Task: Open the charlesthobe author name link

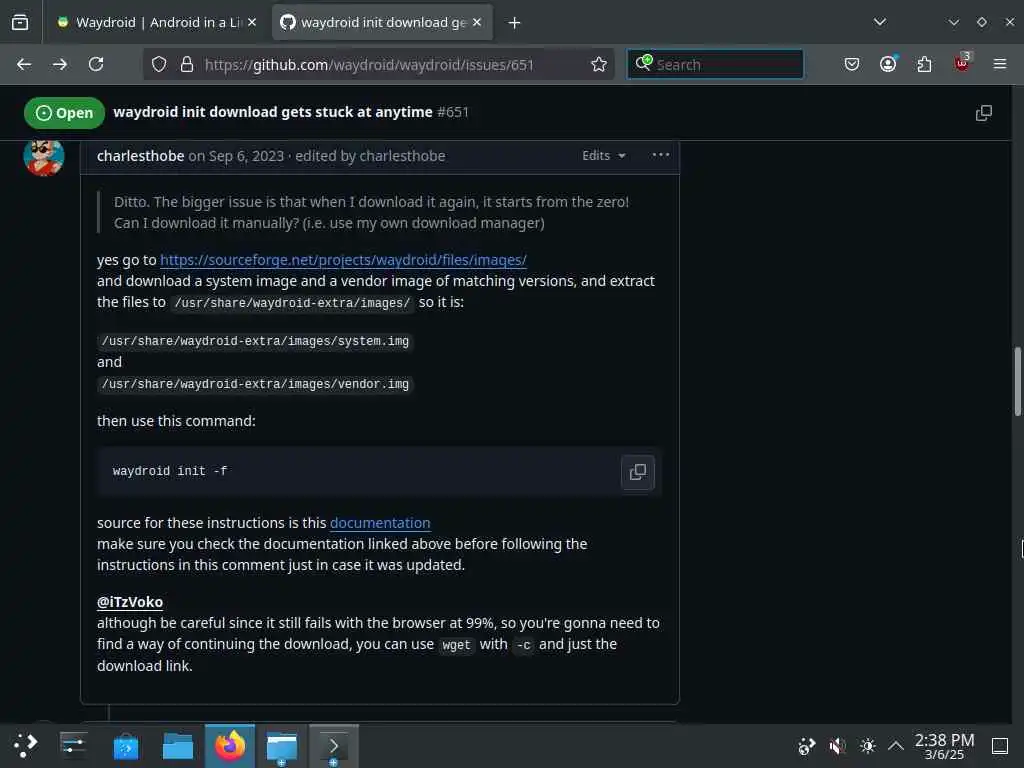Action: 140,156
